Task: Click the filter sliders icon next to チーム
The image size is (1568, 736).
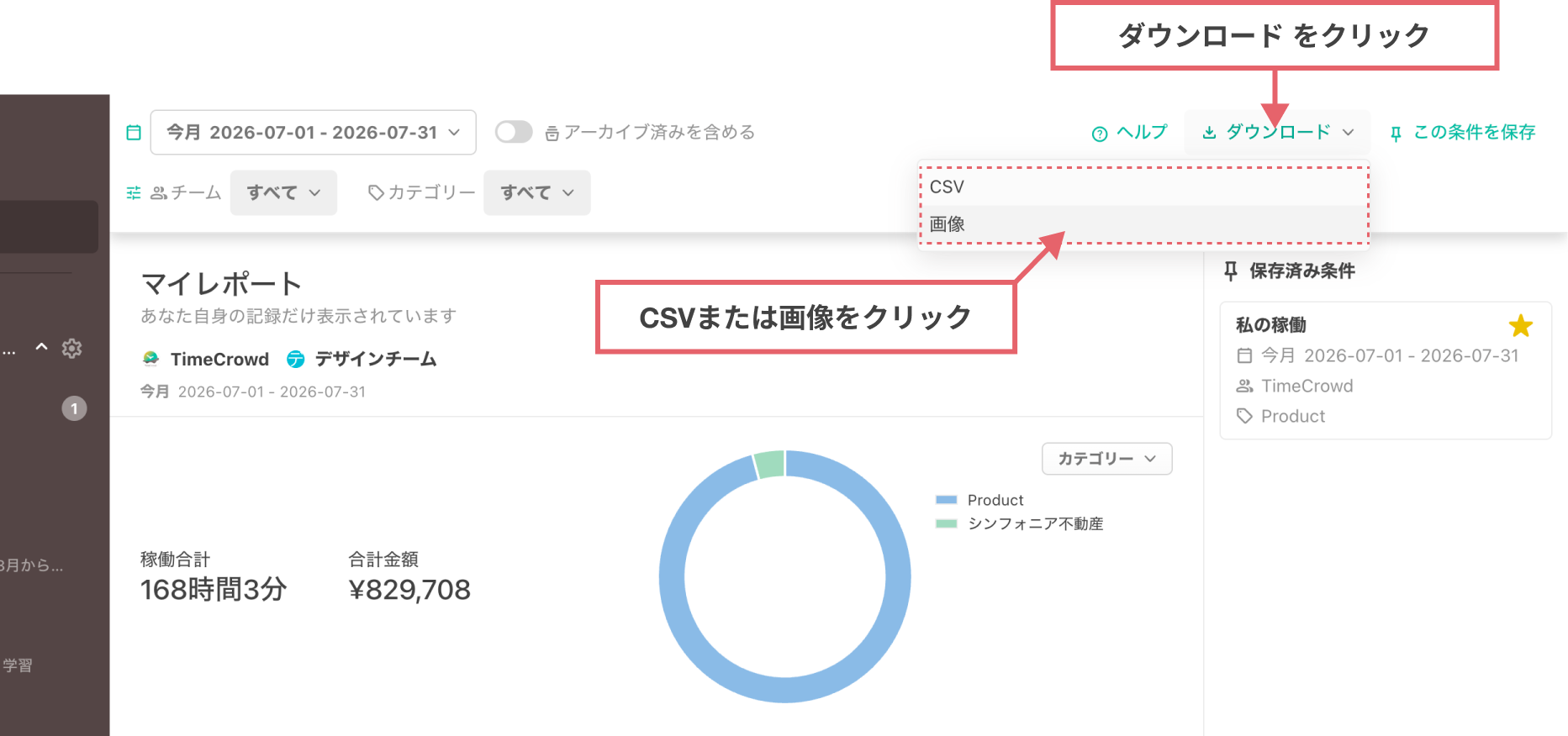Action: (x=134, y=193)
